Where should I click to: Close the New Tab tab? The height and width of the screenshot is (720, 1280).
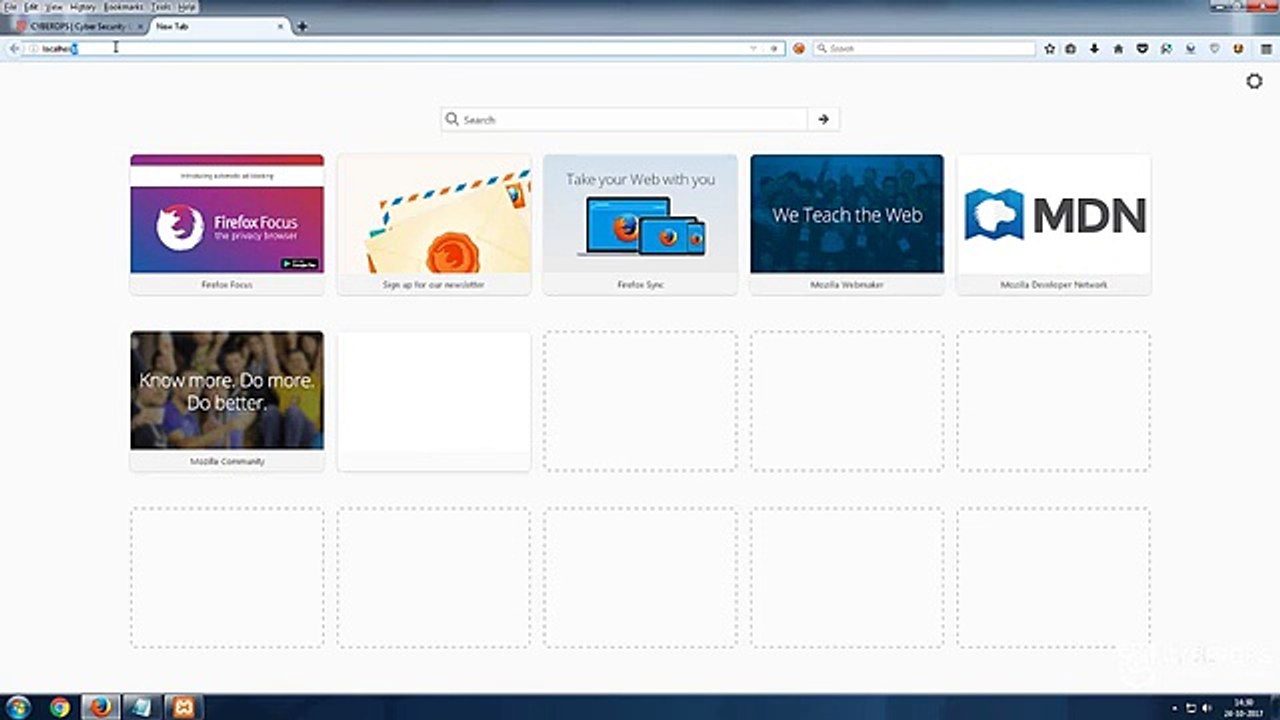tap(280, 26)
